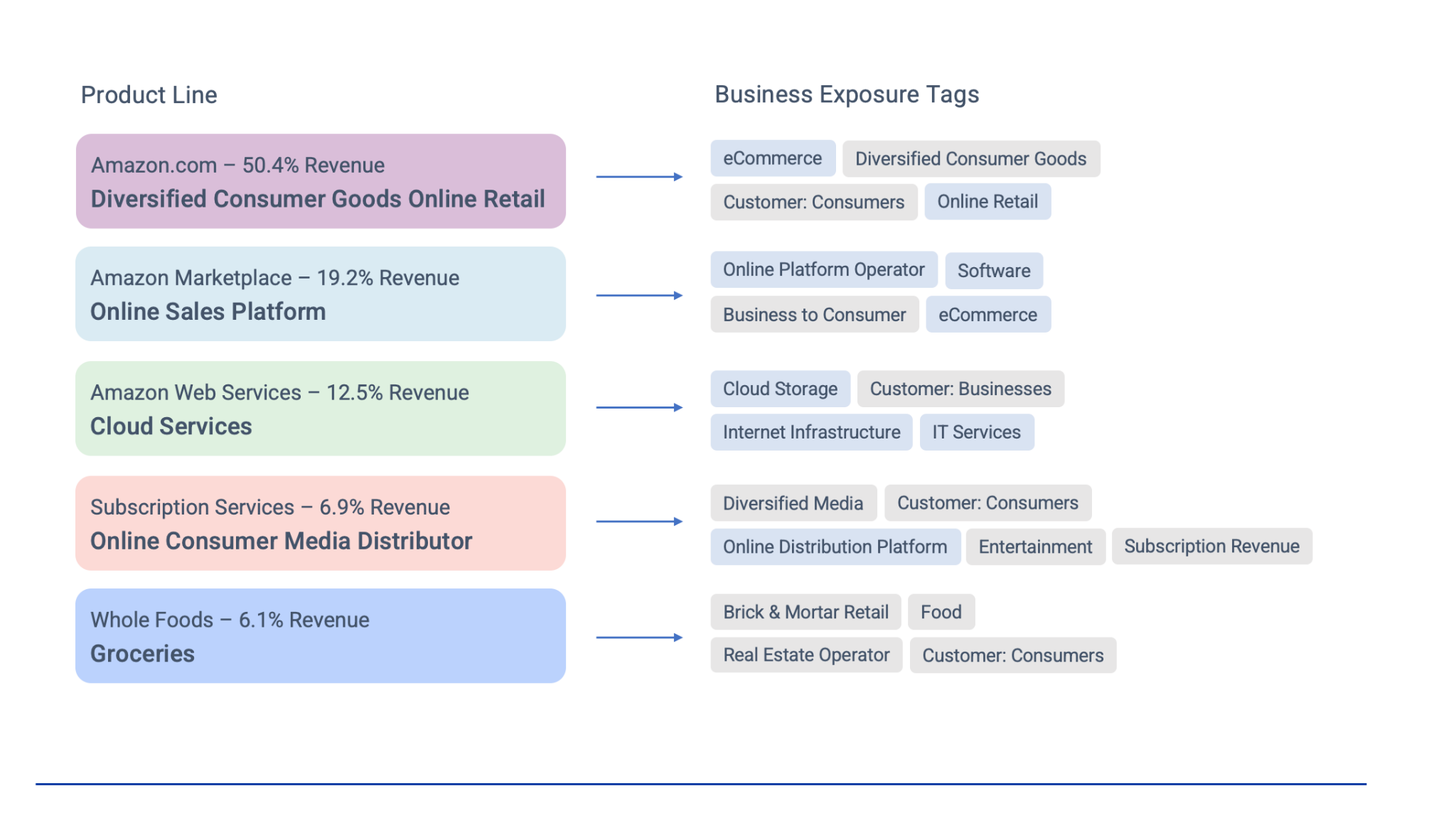Click the Business Exposure Tags heading
The image size is (1456, 818).
(x=847, y=93)
